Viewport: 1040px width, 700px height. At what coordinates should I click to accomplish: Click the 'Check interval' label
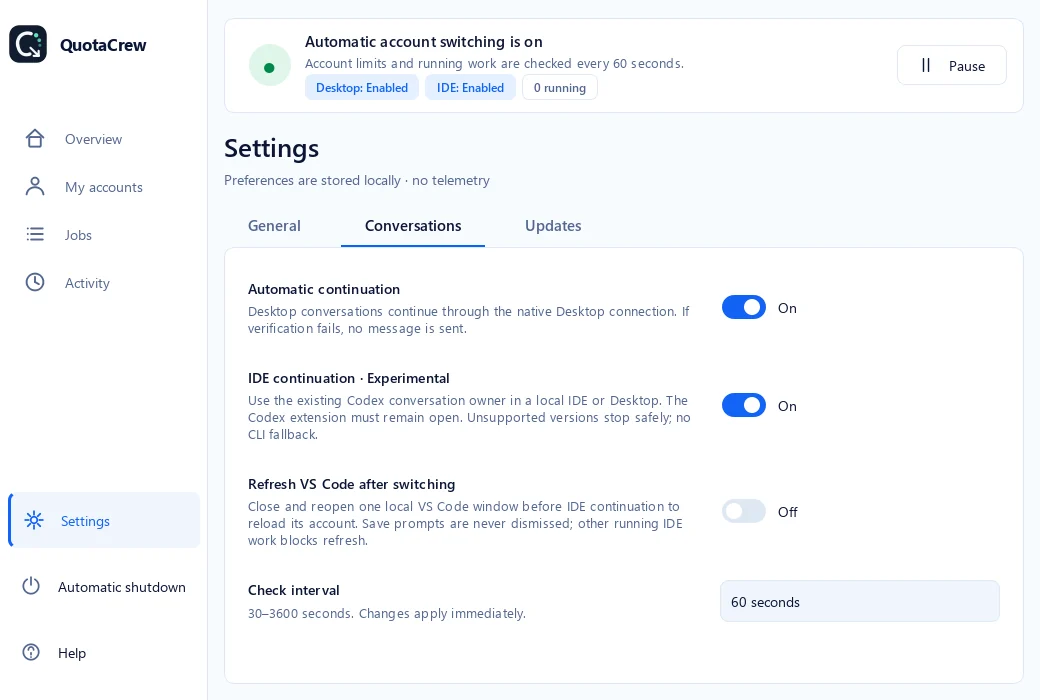pyautogui.click(x=294, y=590)
